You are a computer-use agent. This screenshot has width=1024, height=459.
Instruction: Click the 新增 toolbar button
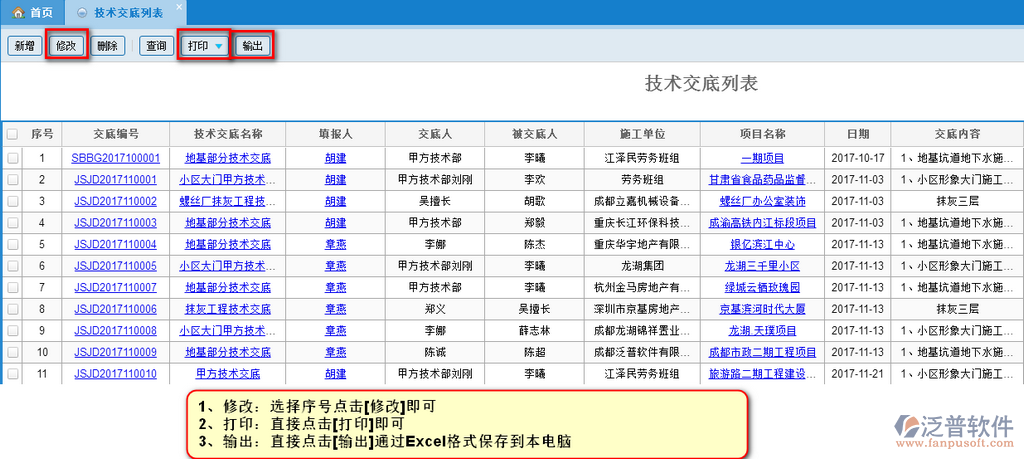[25, 46]
